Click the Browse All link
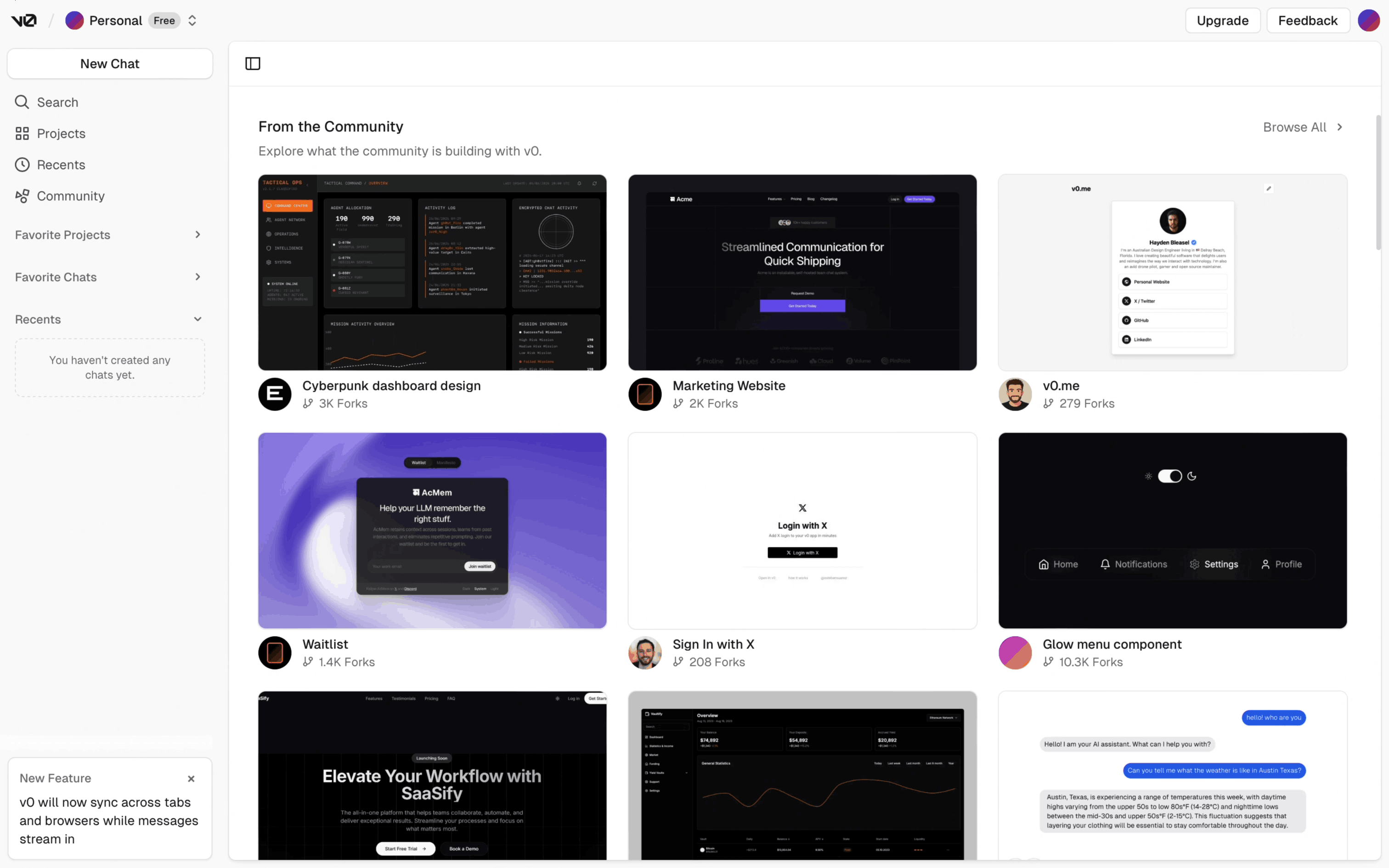The width and height of the screenshot is (1389, 868). point(1302,128)
